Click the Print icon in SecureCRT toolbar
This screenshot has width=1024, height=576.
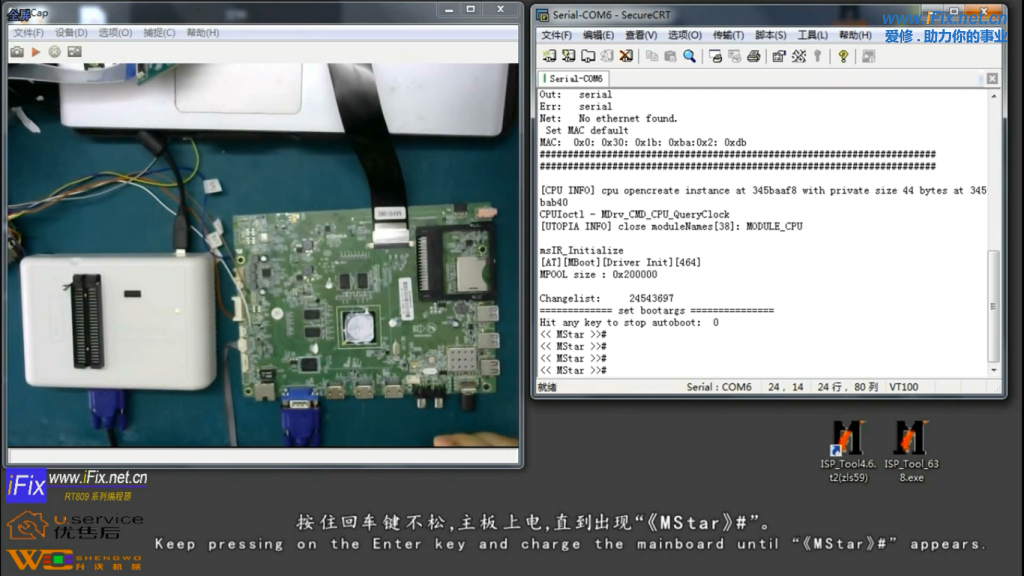754,56
